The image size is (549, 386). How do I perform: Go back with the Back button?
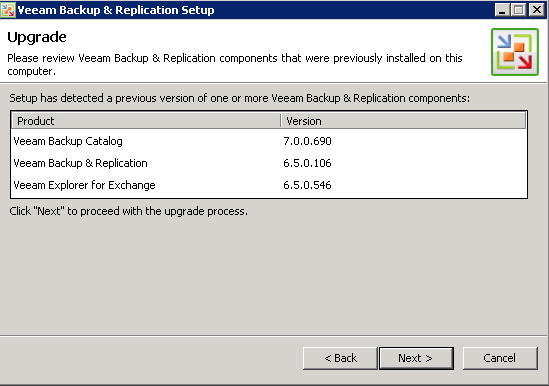(340, 358)
